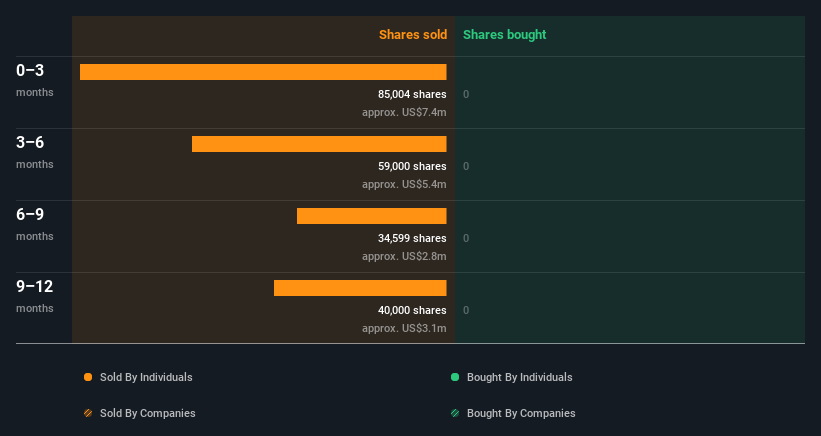Click the green 'Bought By Individuals' legend dot
Viewport: 821px width, 436px height.
tap(455, 377)
